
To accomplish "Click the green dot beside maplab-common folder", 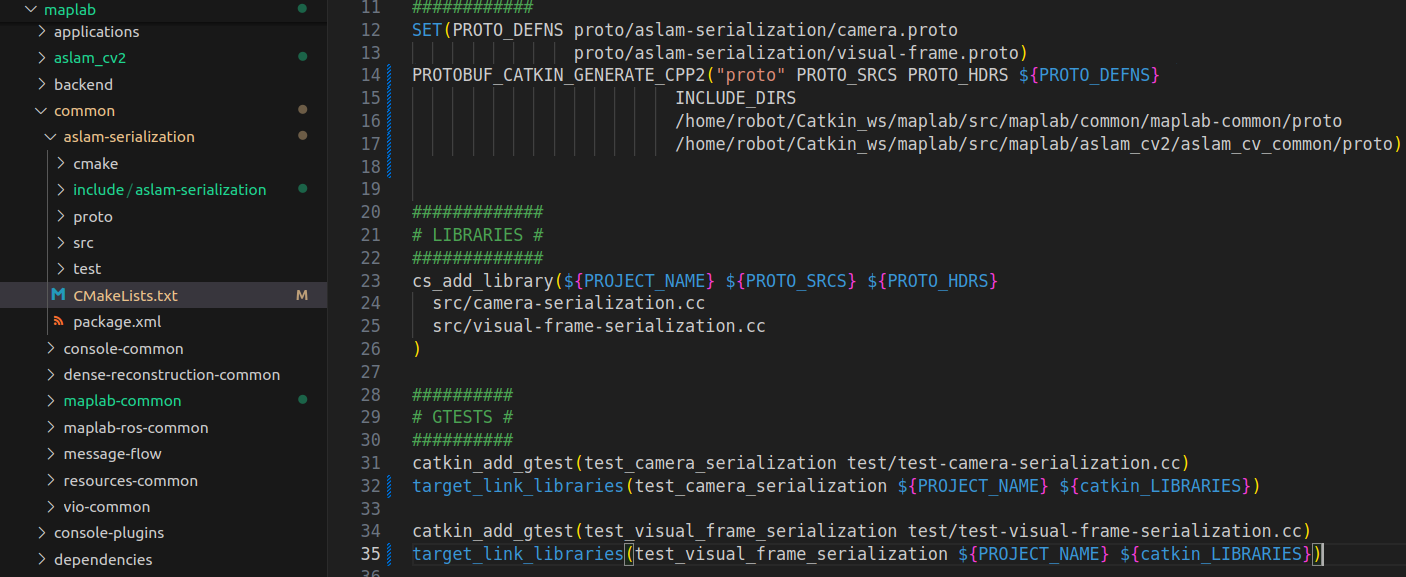I will click(x=301, y=400).
